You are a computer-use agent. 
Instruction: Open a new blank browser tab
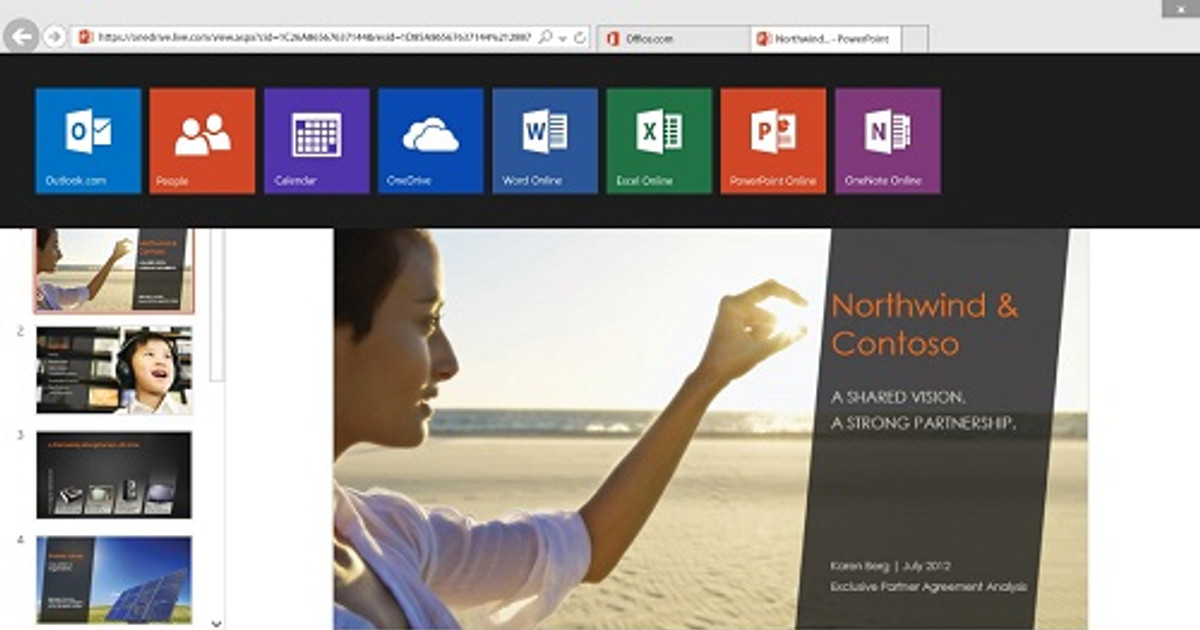915,40
